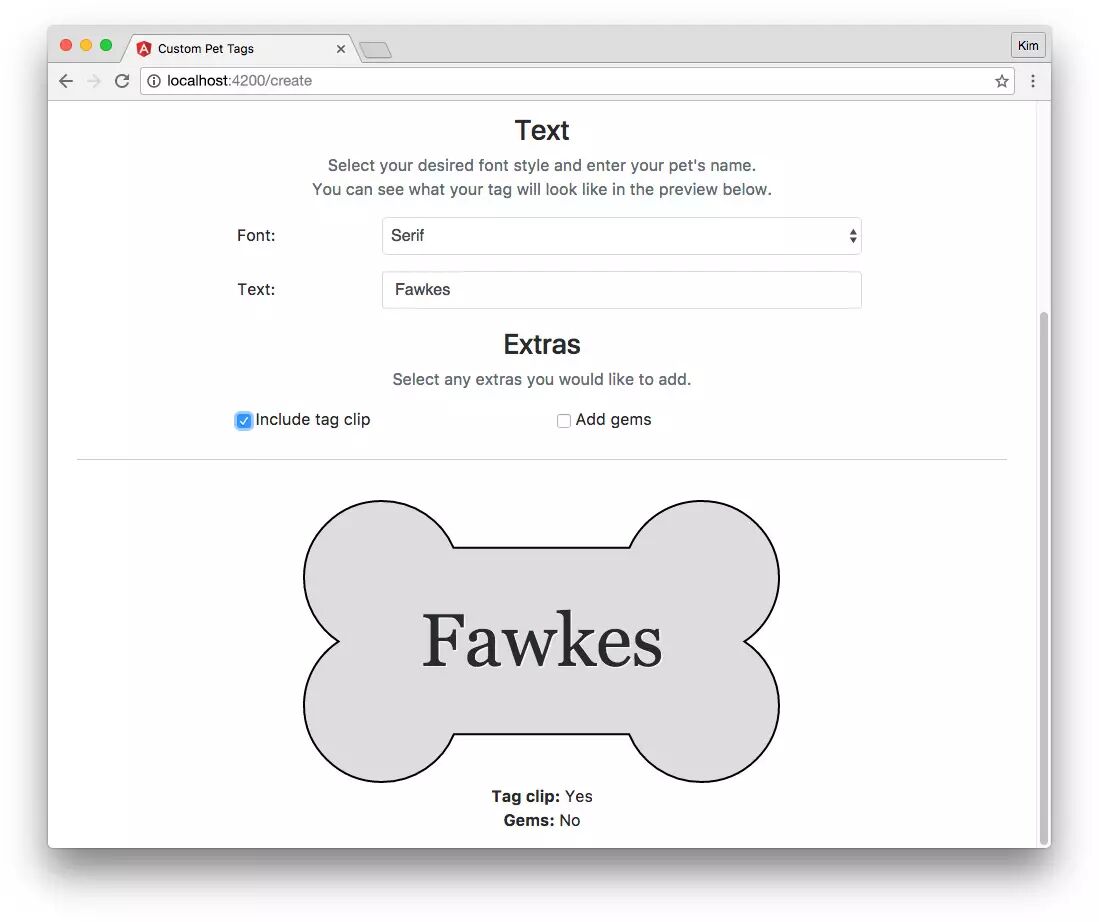1099x922 pixels.
Task: Check the Add gems checkbox
Action: tap(564, 421)
